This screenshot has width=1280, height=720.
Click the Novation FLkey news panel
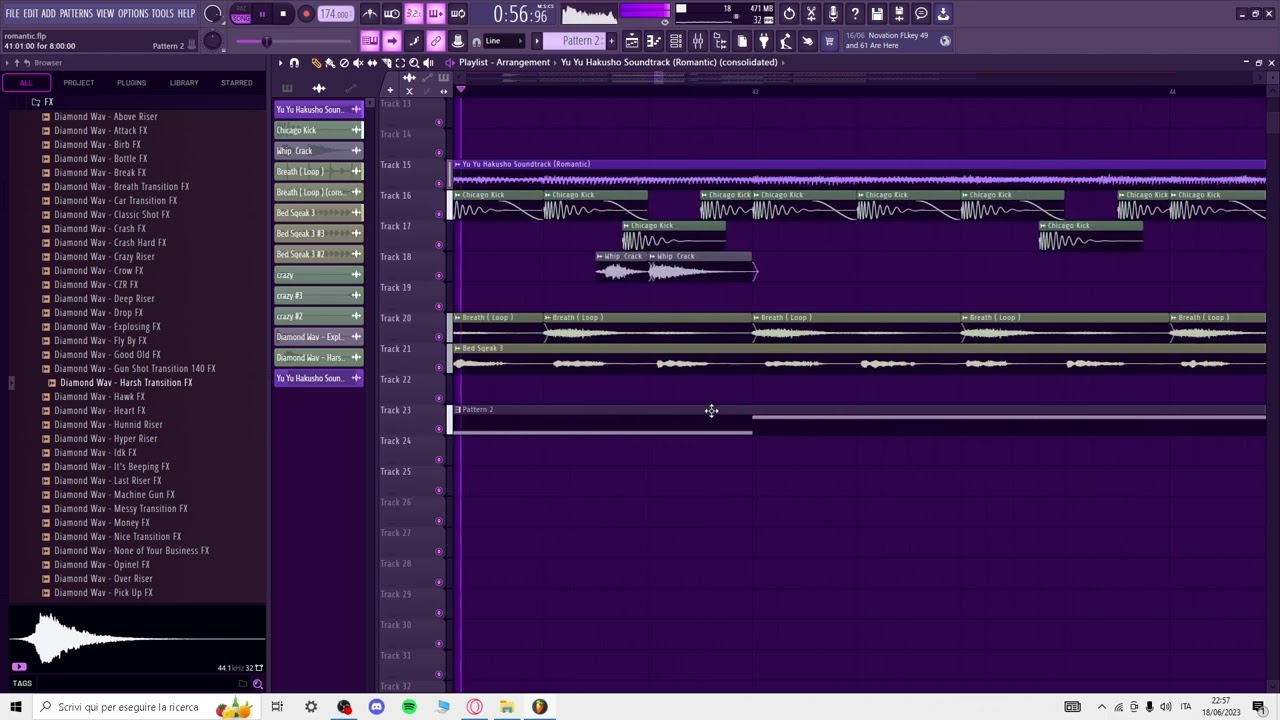click(x=899, y=41)
